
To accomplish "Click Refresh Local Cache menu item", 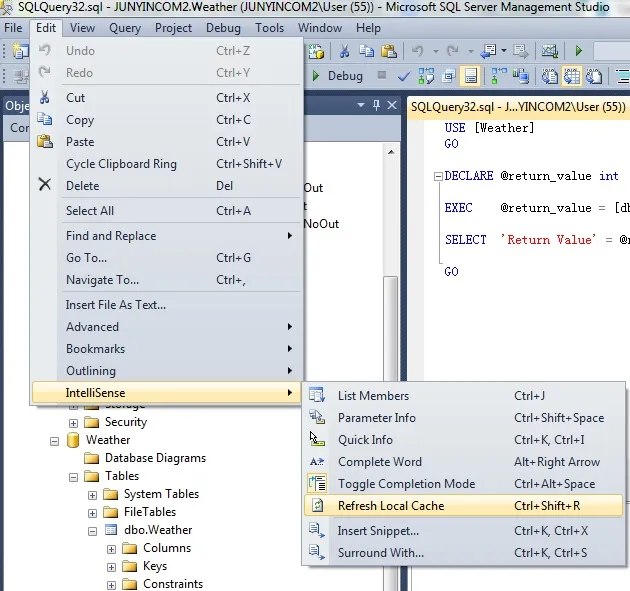I will pos(463,505).
